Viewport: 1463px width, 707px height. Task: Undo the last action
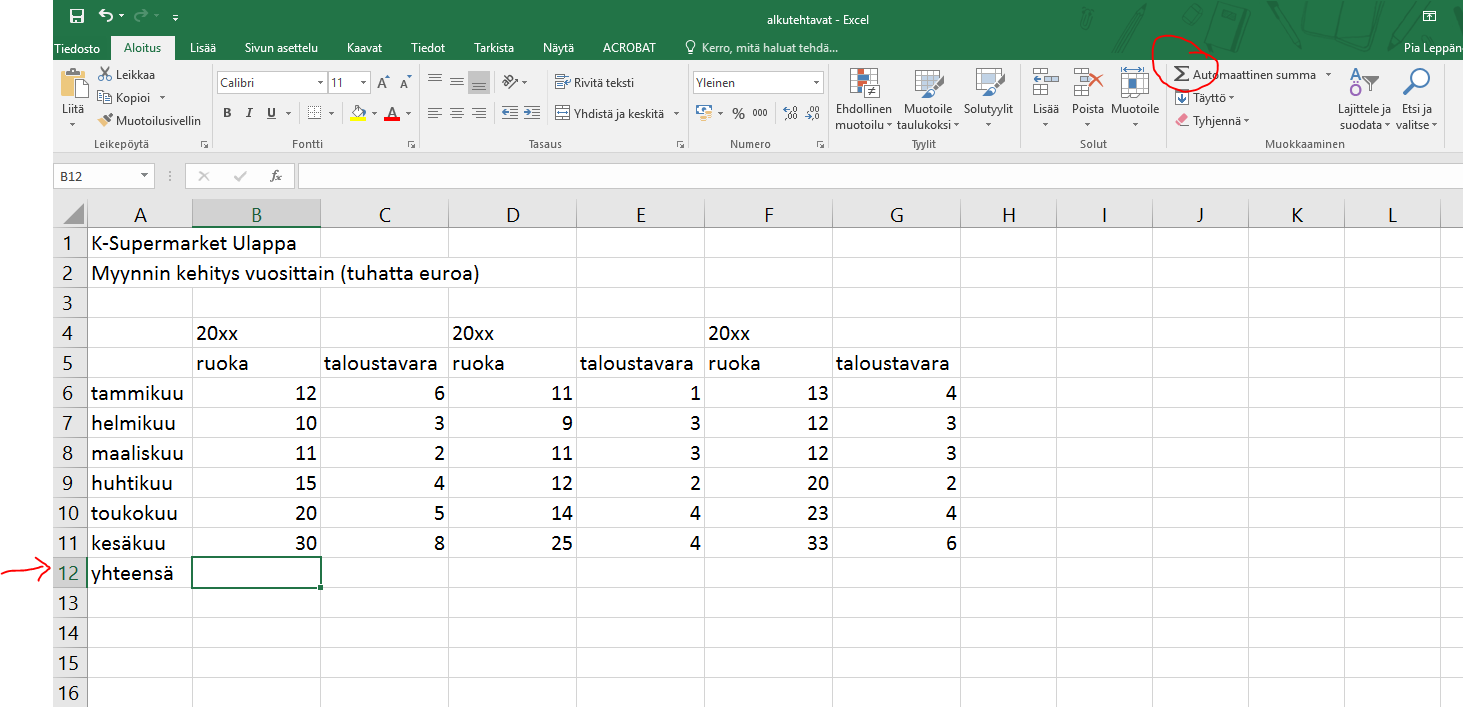coord(106,16)
